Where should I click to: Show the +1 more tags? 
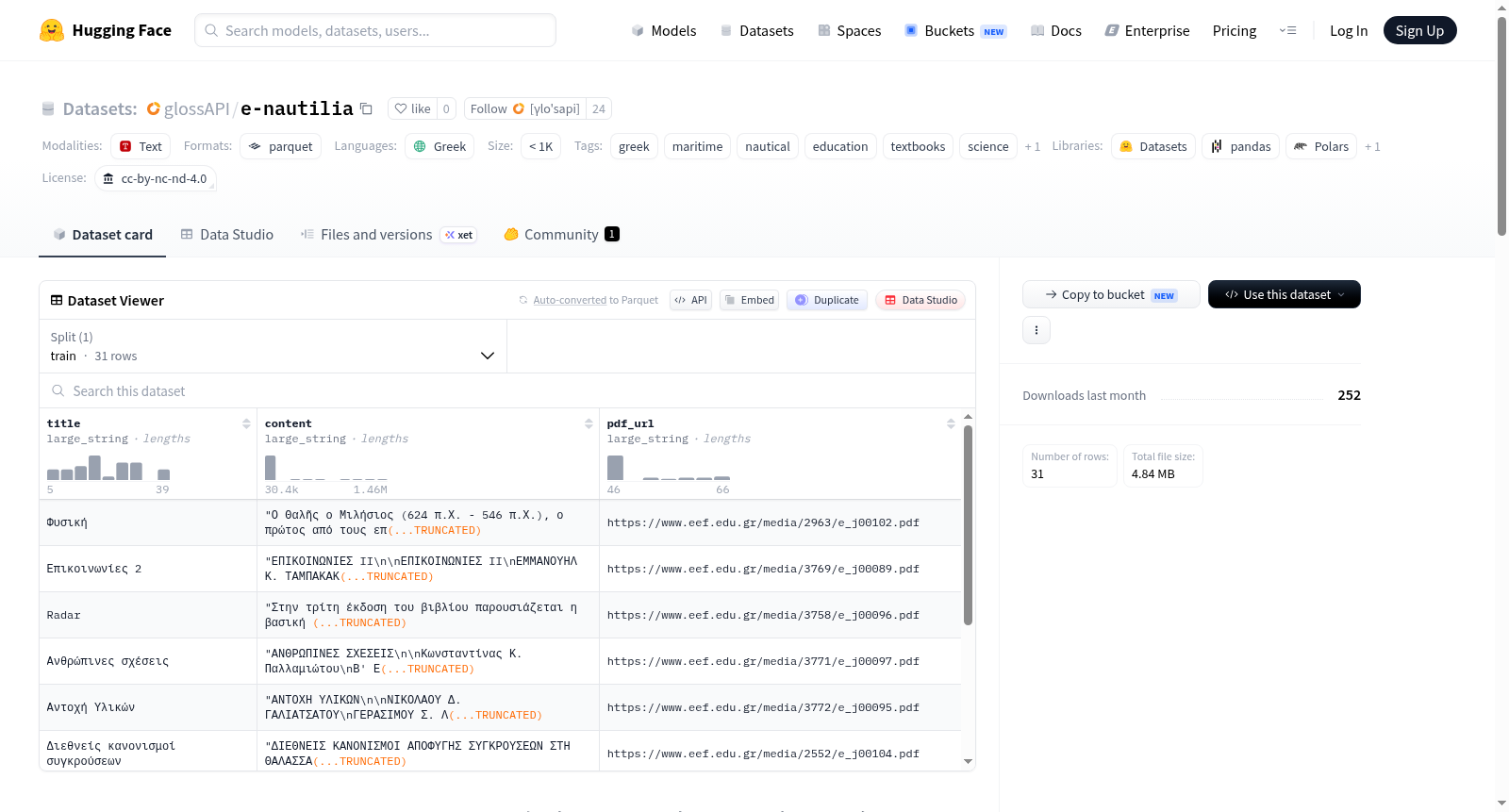click(1033, 146)
